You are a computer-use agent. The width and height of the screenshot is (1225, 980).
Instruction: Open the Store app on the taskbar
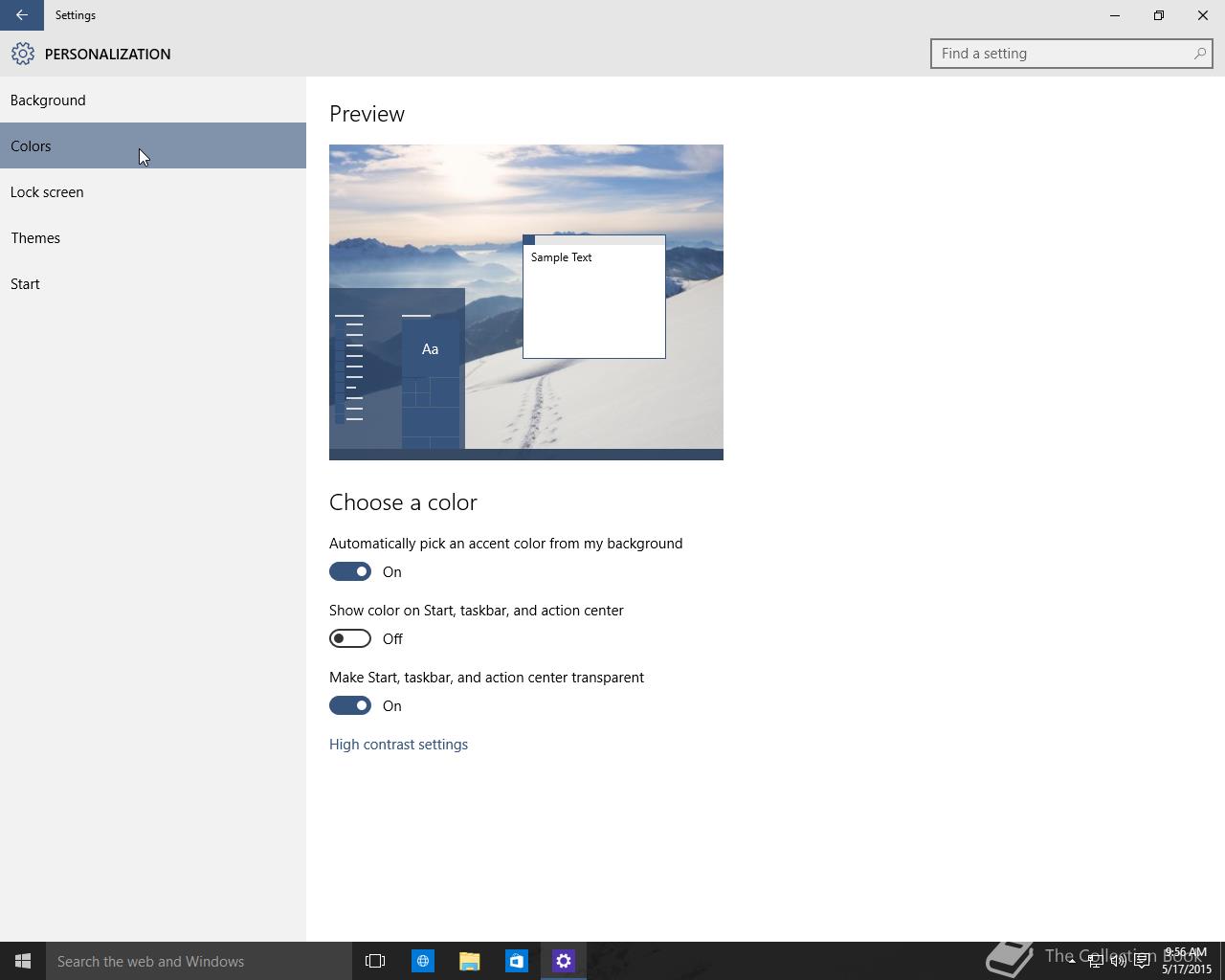[516, 961]
